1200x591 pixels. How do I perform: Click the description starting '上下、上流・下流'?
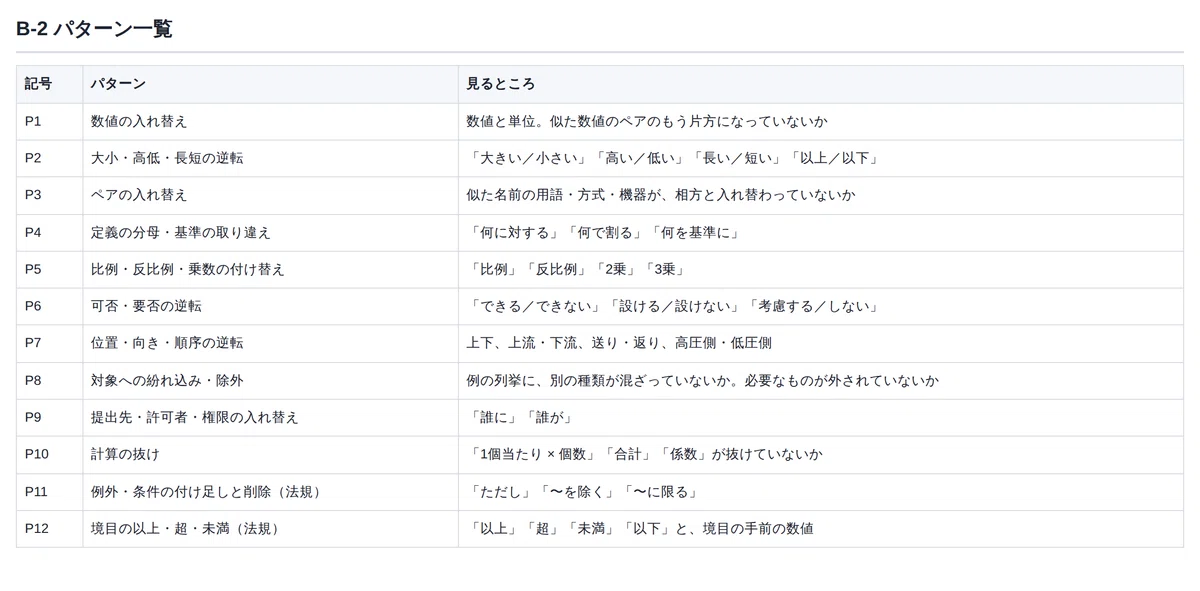(619, 343)
